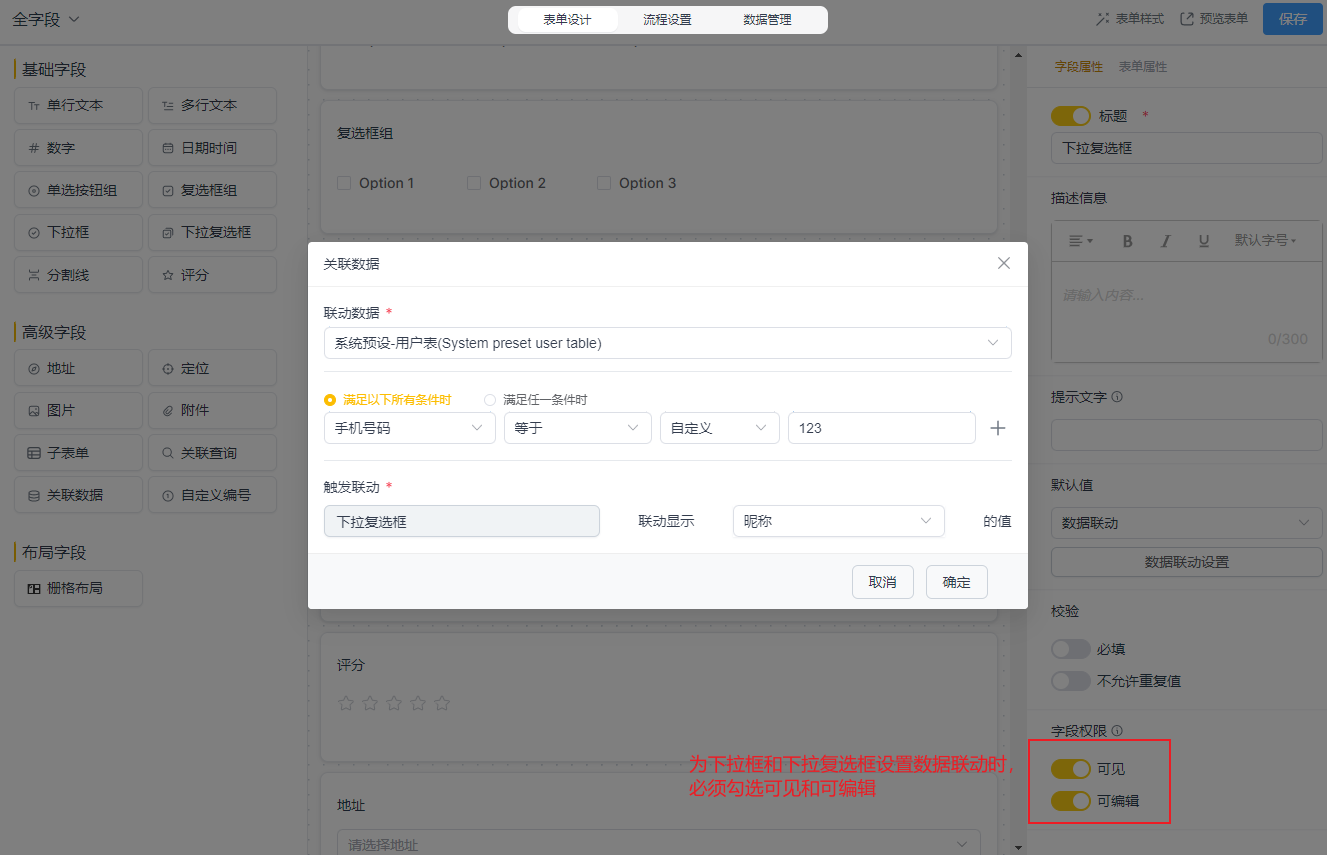
Task: Click the 提示文字 info icon
Action: point(1117,397)
